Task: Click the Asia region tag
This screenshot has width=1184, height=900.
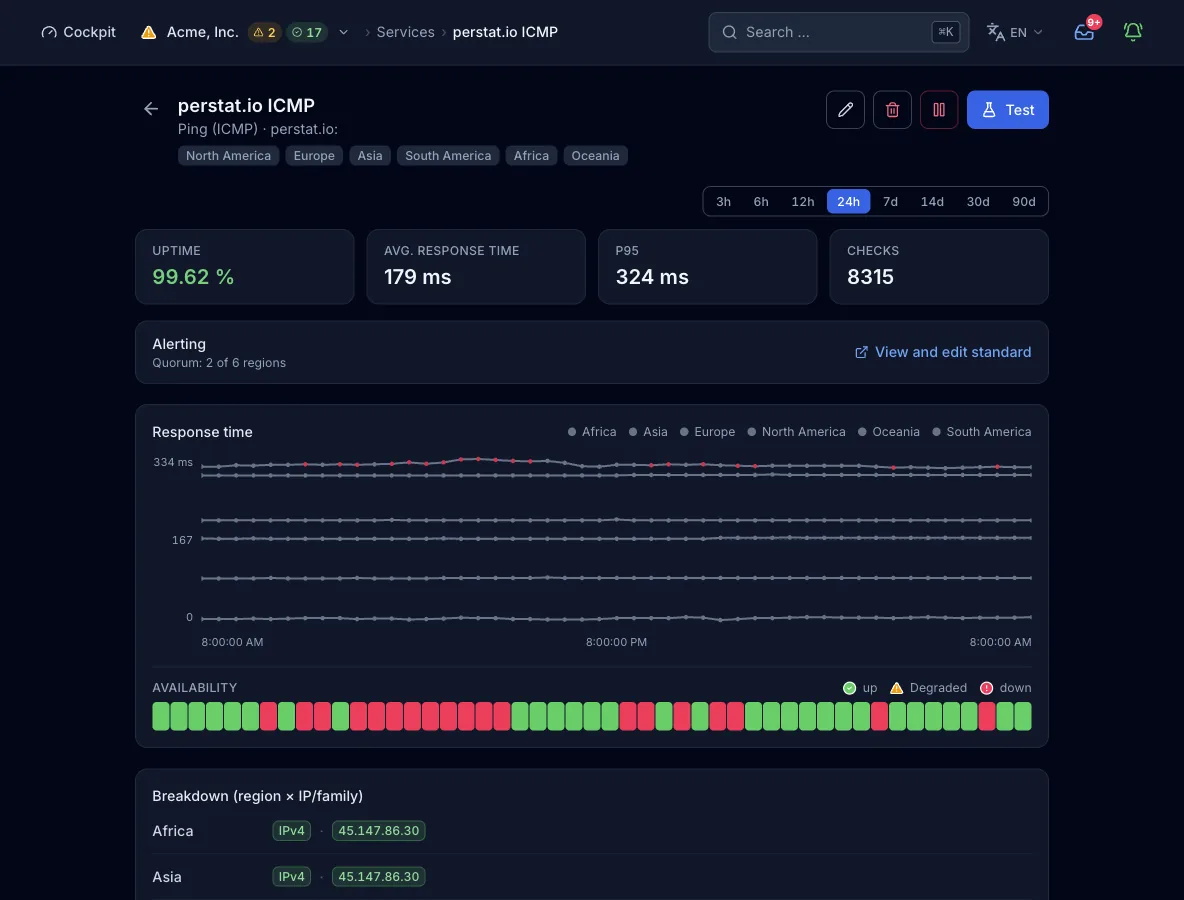Action: [370, 156]
